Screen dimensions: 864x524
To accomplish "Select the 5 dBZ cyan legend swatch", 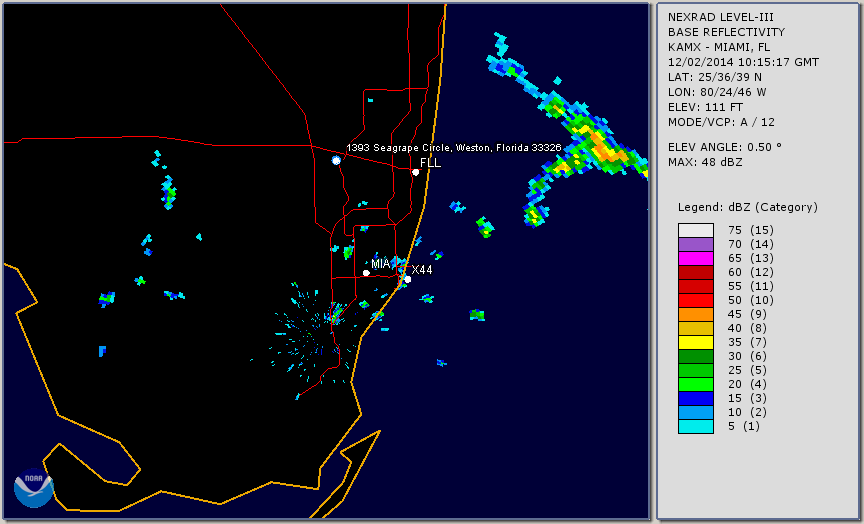I will tap(696, 426).
